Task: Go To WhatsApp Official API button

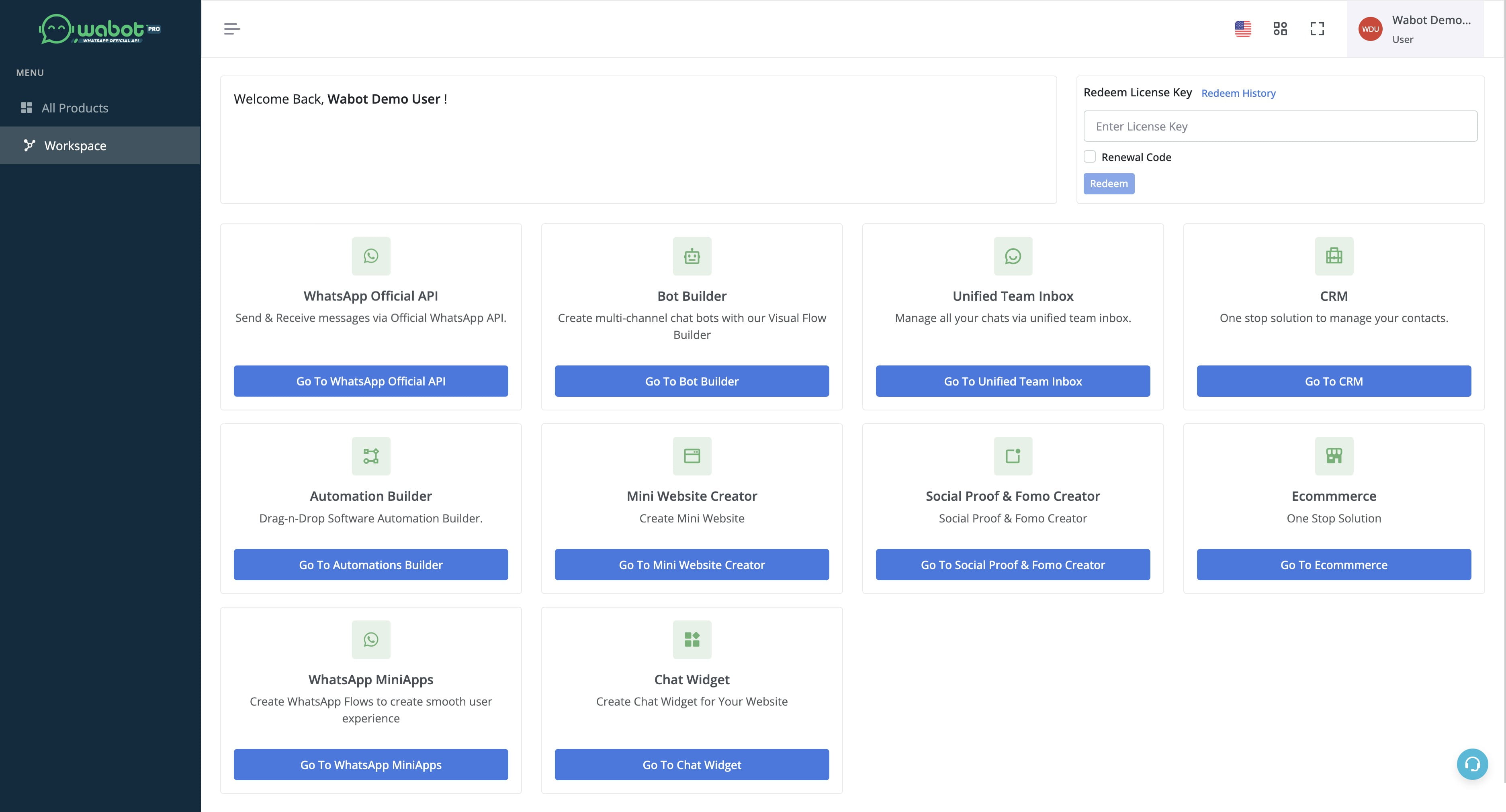Action: point(370,381)
